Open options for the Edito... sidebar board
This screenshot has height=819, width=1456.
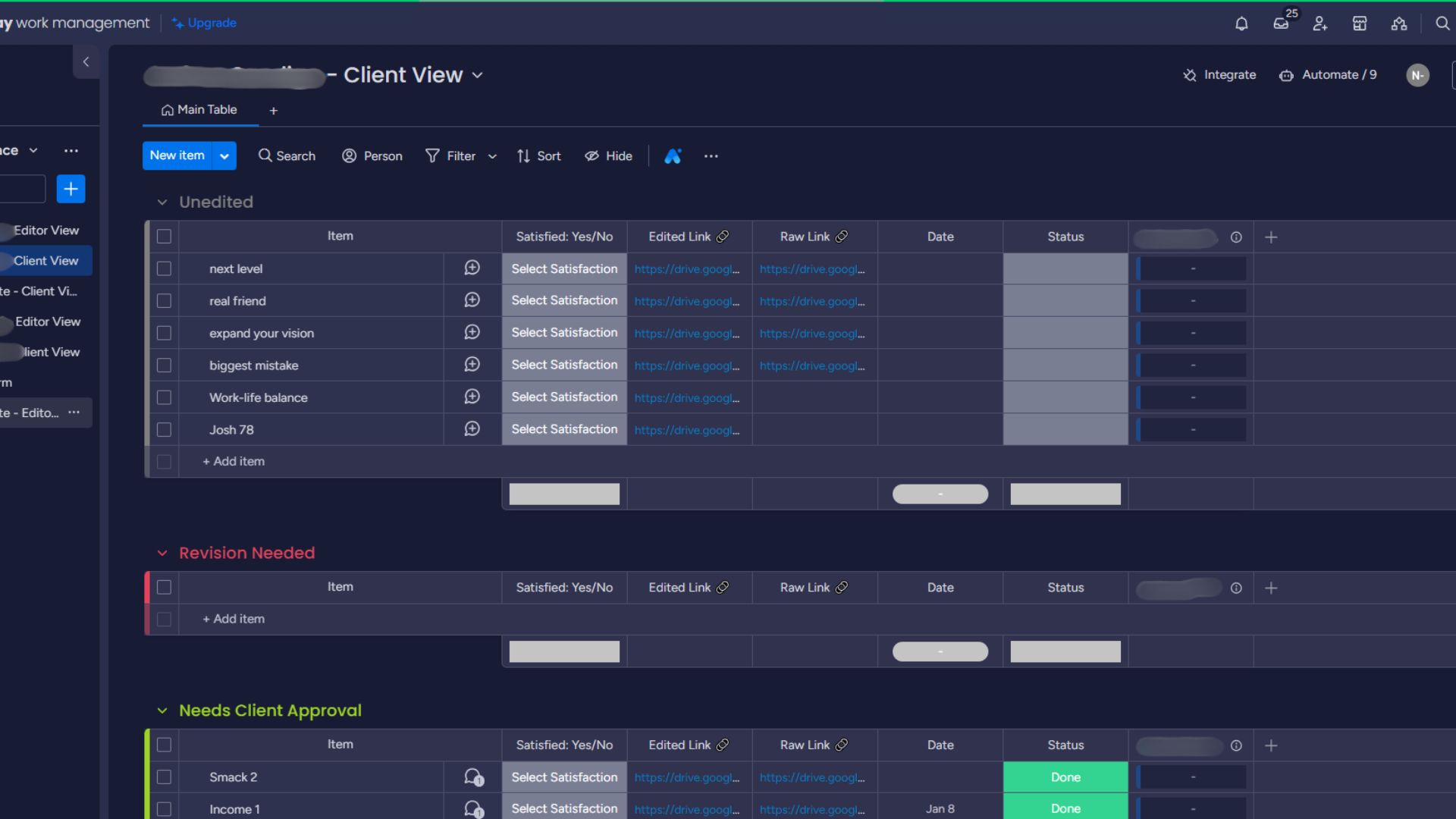[x=74, y=413]
